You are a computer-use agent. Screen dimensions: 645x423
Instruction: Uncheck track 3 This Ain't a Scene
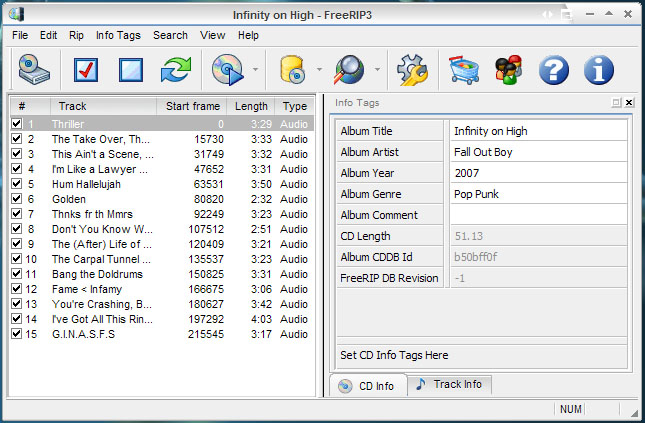point(16,153)
